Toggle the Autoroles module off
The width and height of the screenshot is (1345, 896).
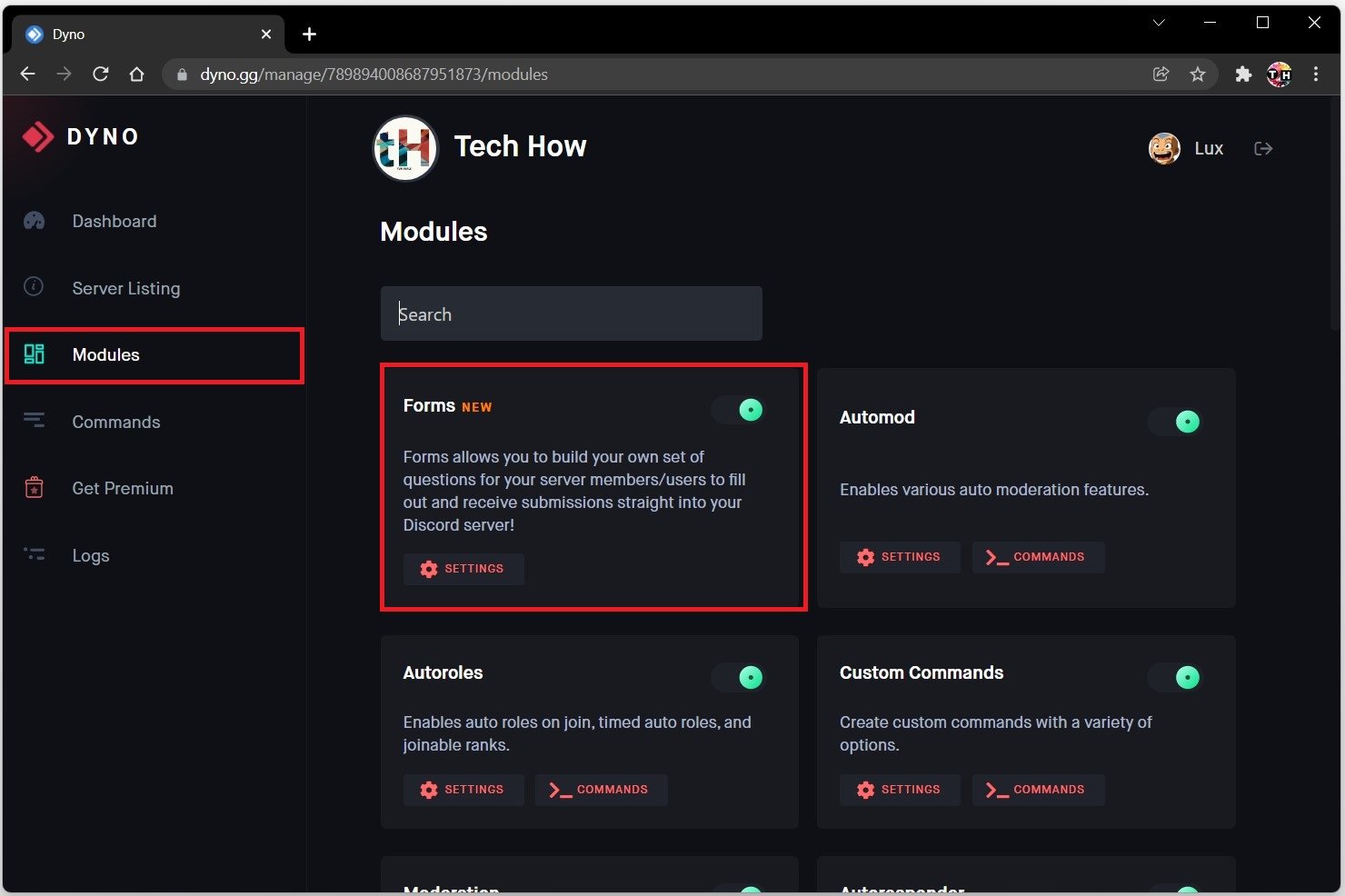click(x=740, y=677)
